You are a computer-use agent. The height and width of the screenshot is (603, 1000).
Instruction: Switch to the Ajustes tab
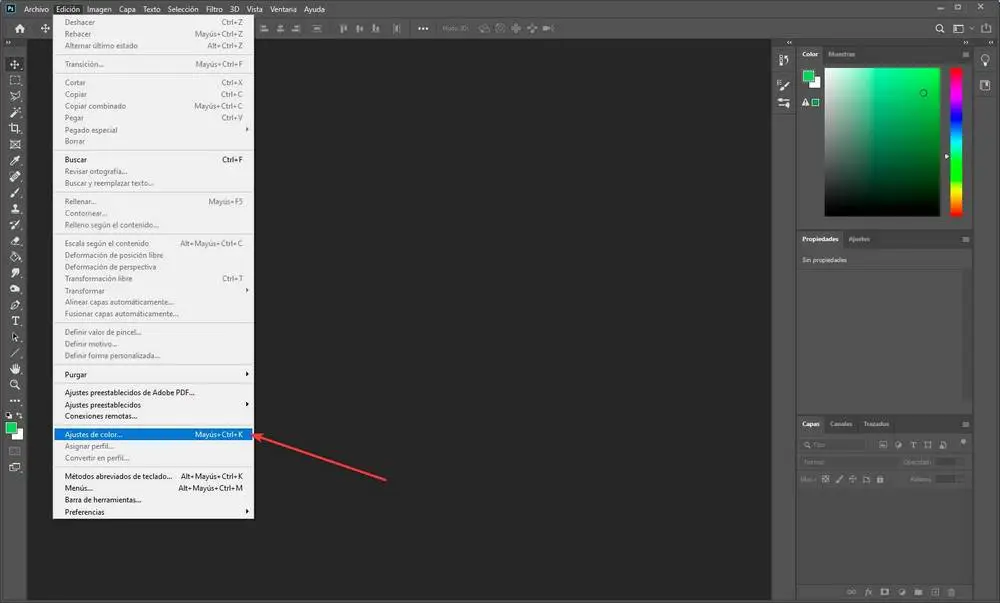pos(859,240)
